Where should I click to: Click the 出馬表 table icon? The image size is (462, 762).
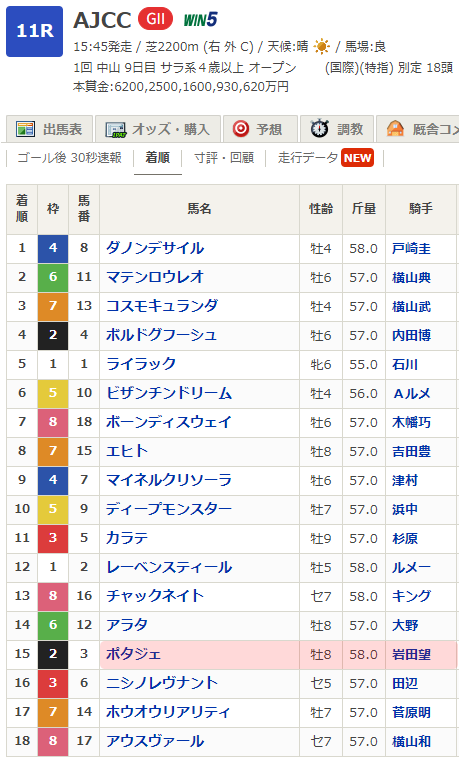click(25, 129)
